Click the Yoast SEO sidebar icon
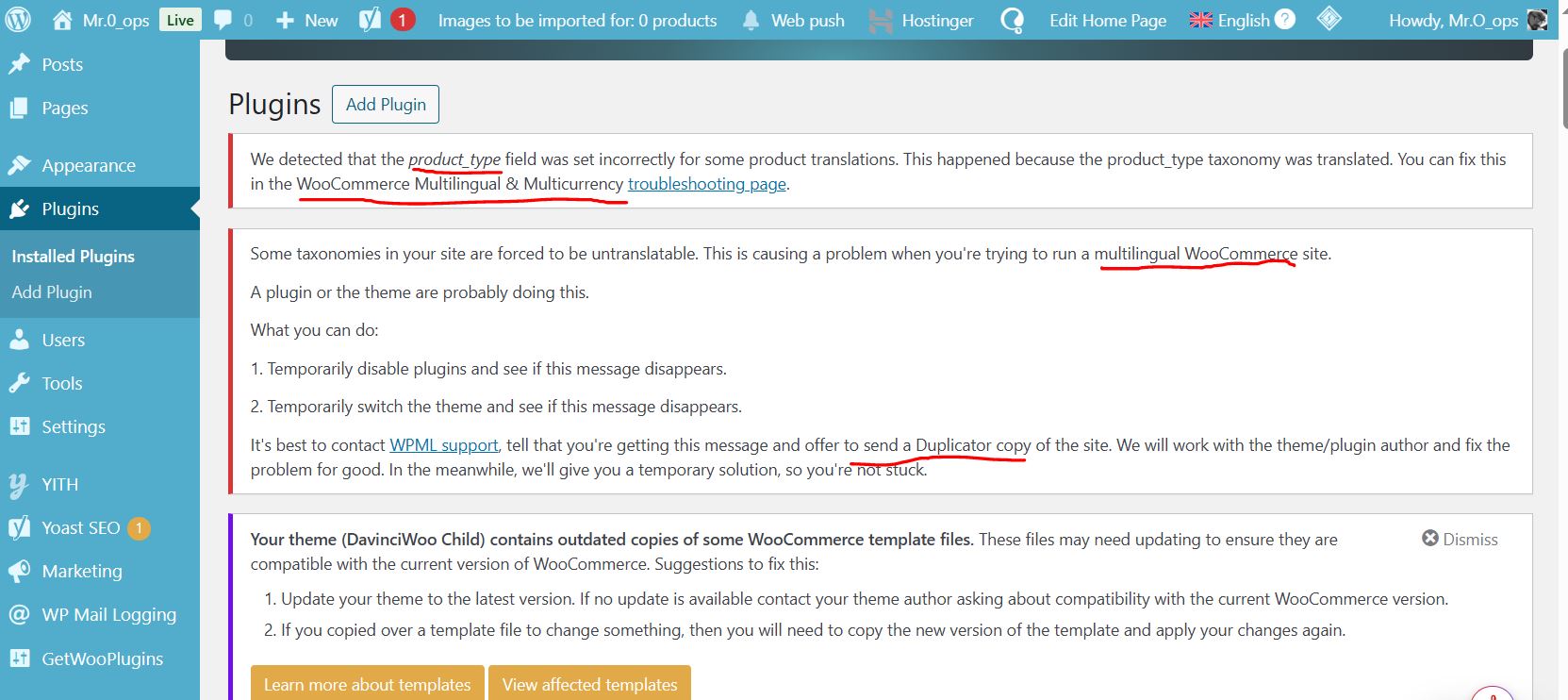Screen dimensions: 1568x700 click(x=19, y=527)
